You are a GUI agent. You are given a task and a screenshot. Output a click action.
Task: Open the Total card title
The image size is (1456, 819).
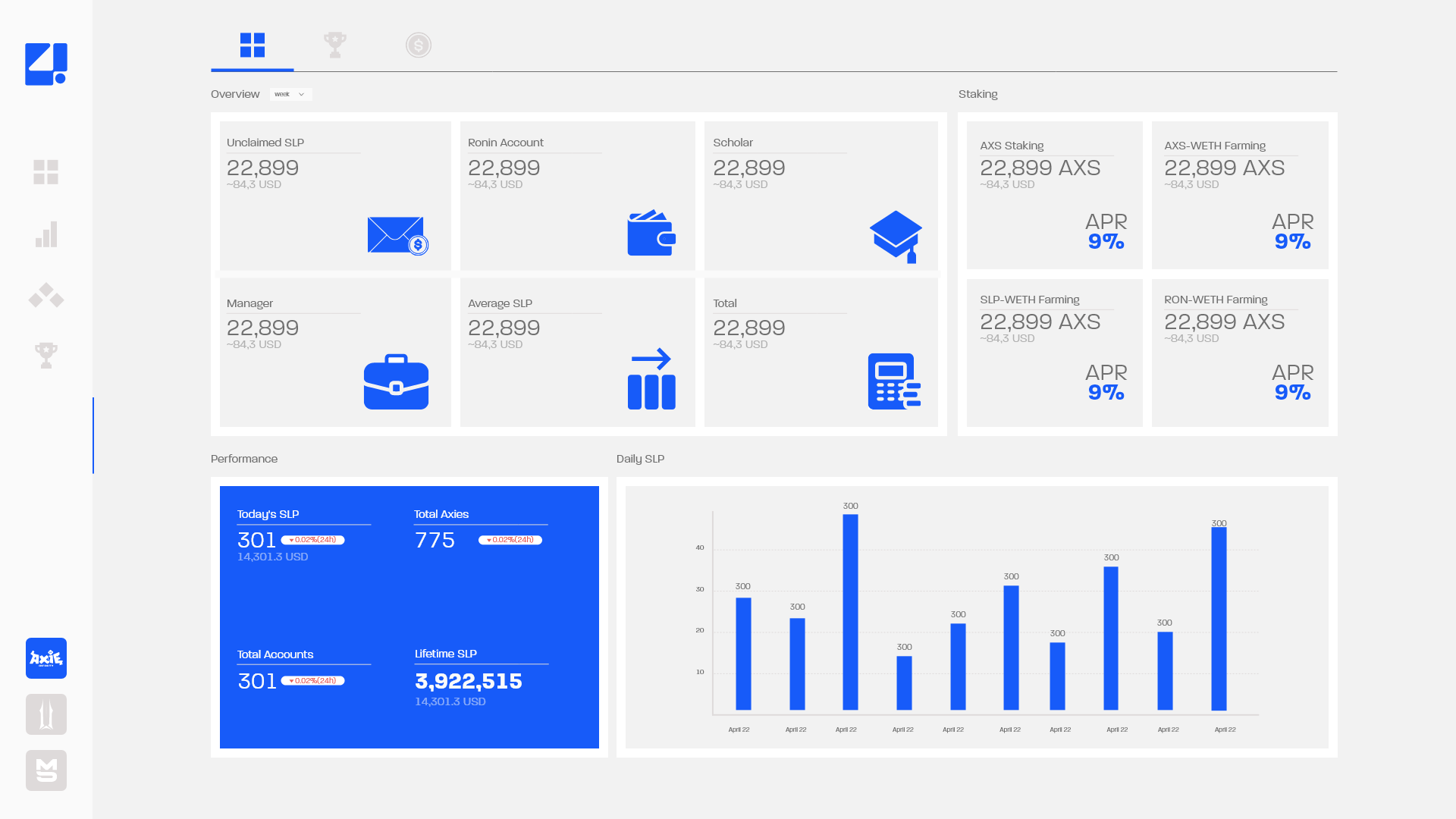point(725,303)
